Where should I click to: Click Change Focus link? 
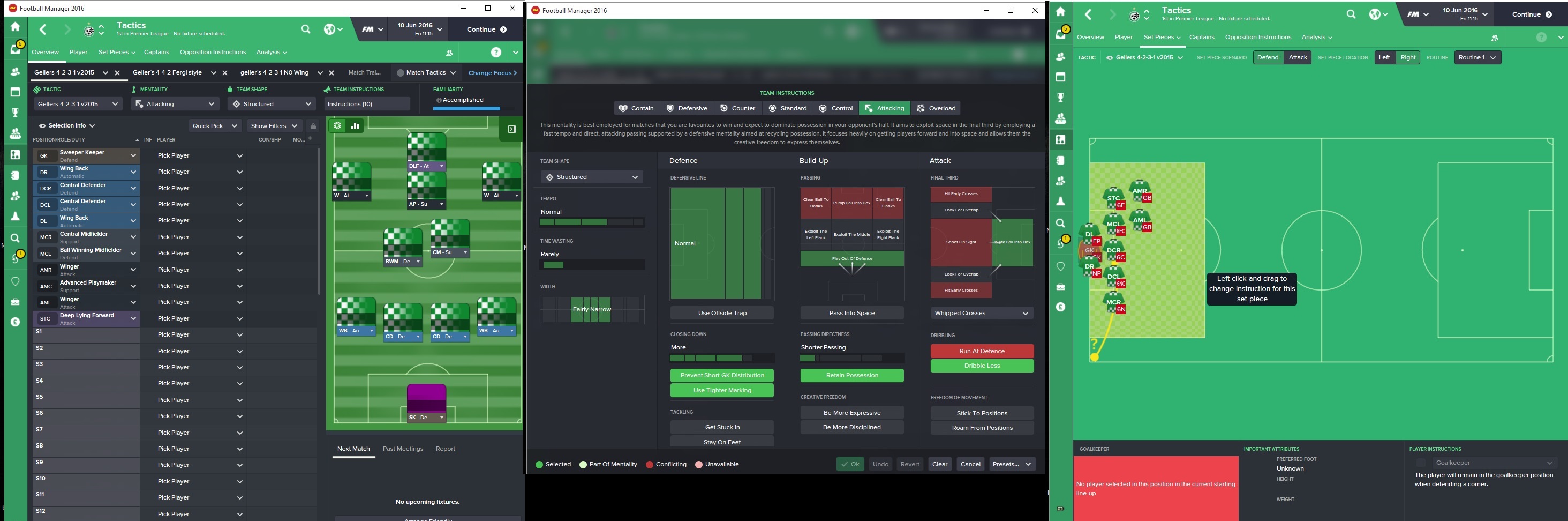pyautogui.click(x=493, y=73)
